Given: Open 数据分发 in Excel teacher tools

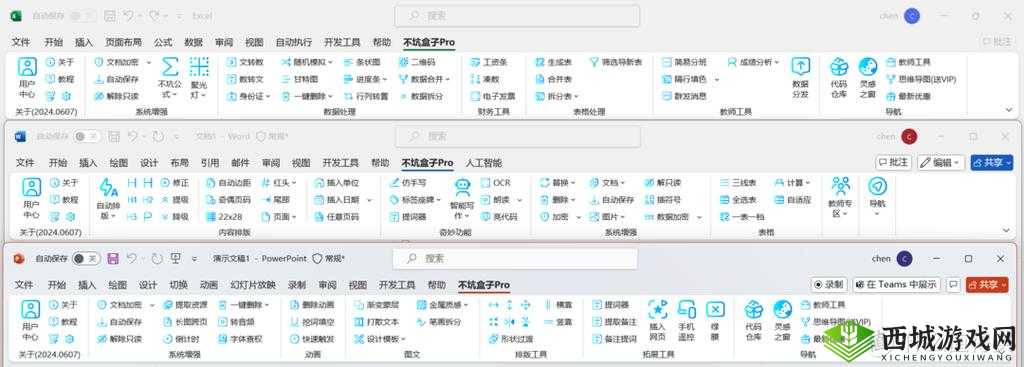Looking at the screenshot, I should pyautogui.click(x=800, y=78).
